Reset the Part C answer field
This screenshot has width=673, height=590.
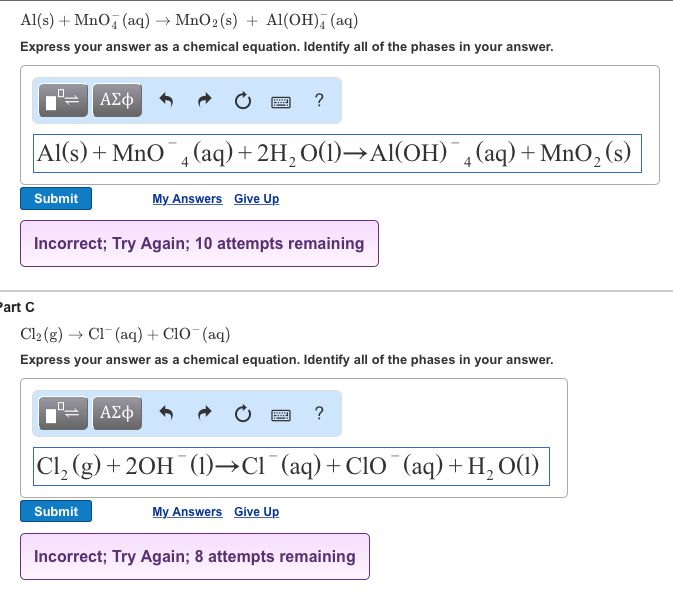click(243, 414)
